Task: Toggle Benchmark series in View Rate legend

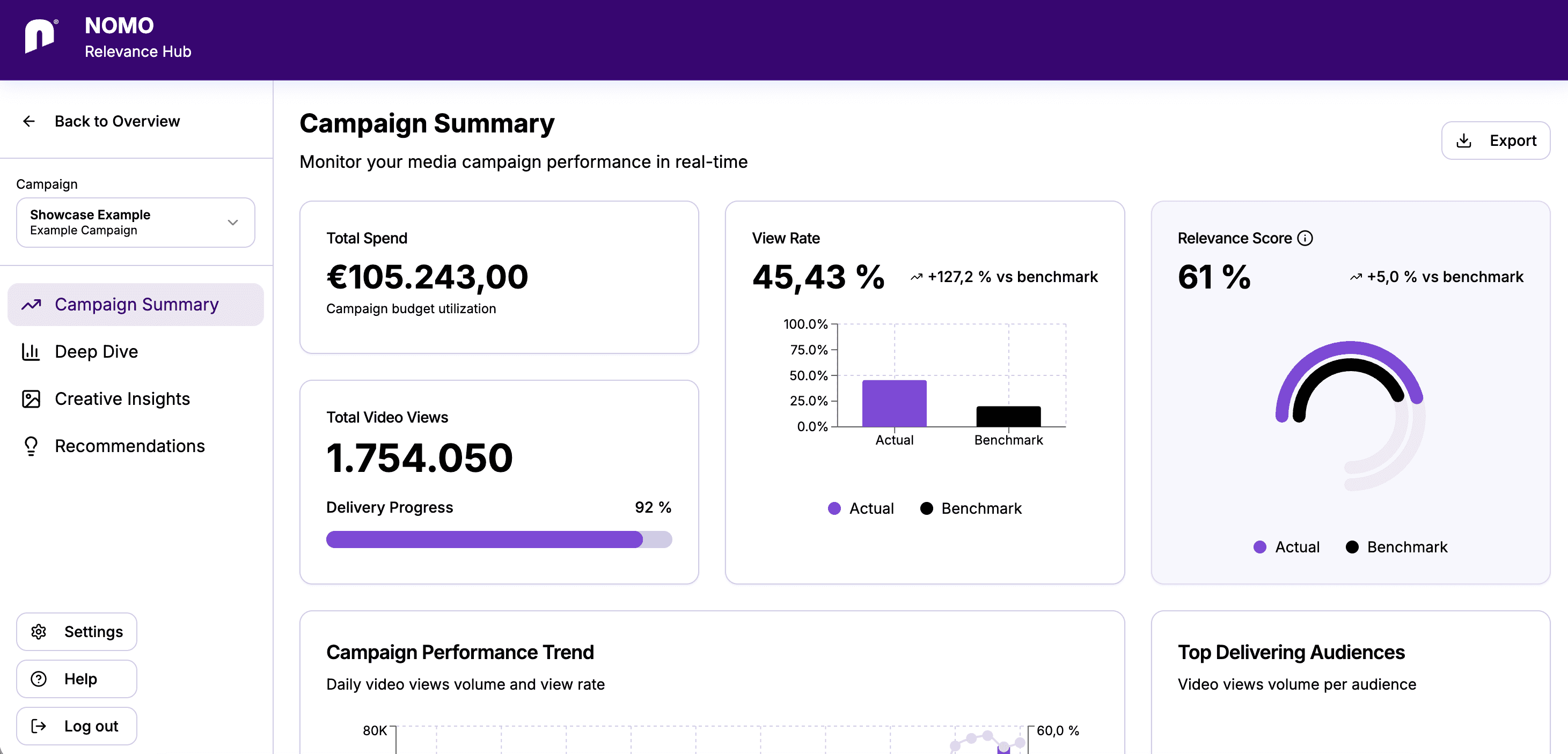Action: click(x=970, y=508)
